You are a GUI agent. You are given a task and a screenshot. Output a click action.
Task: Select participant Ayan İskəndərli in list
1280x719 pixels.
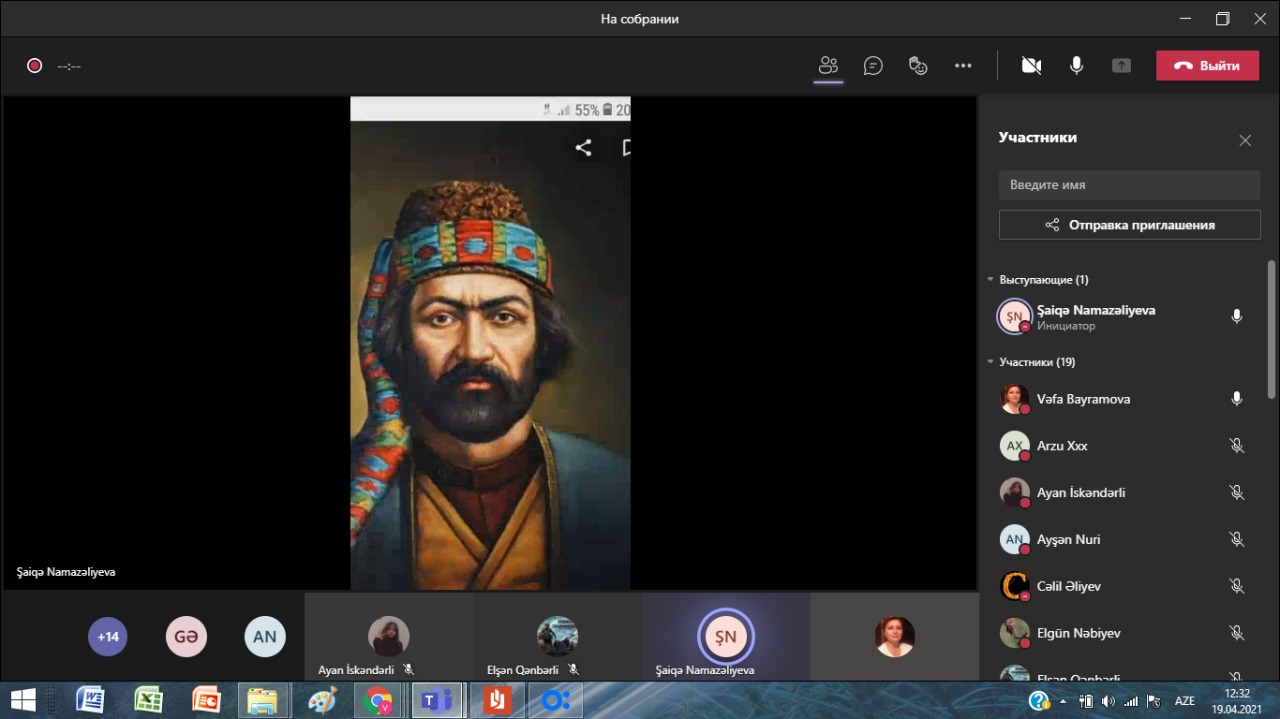1122,492
